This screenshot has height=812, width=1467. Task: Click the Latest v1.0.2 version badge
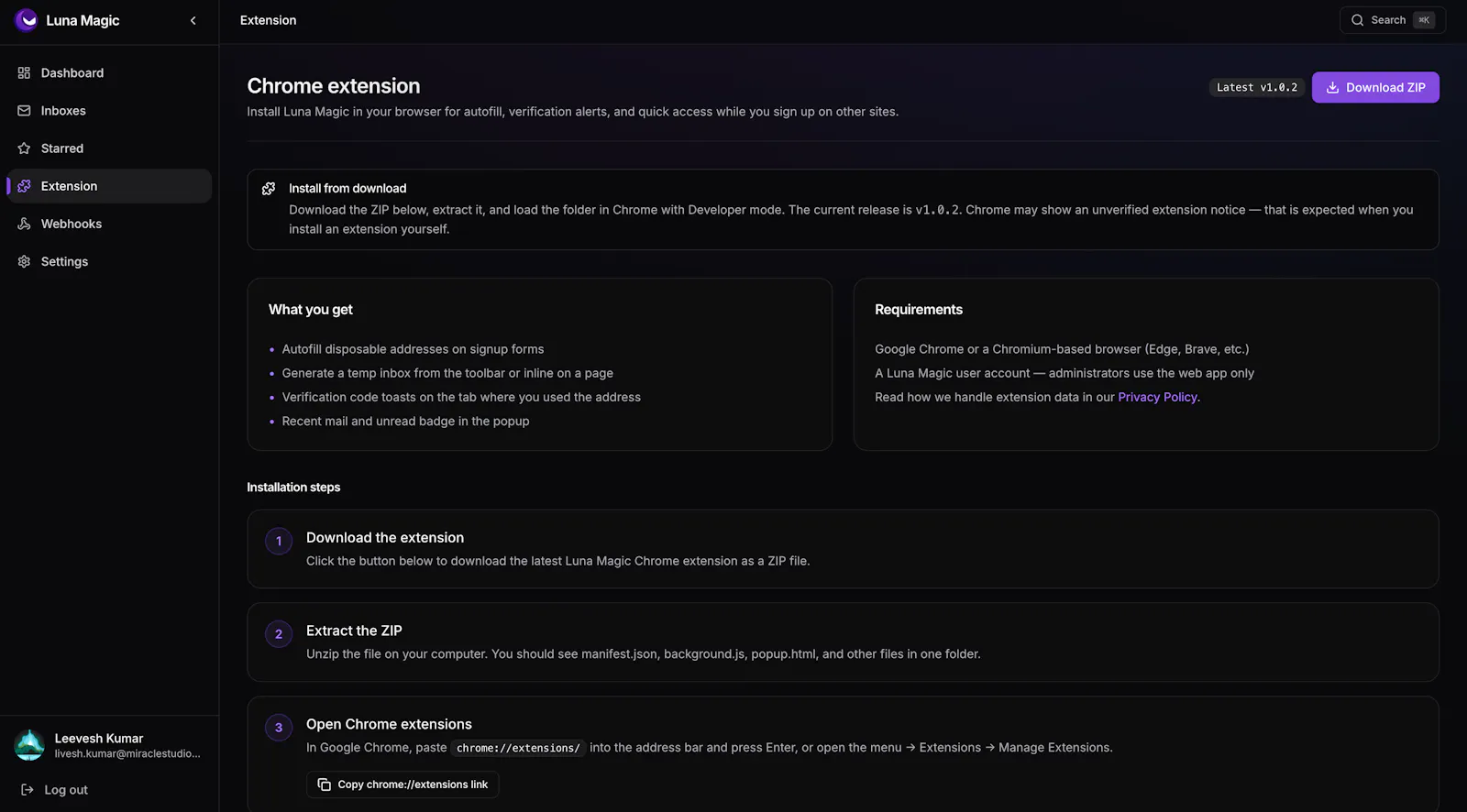[1257, 87]
